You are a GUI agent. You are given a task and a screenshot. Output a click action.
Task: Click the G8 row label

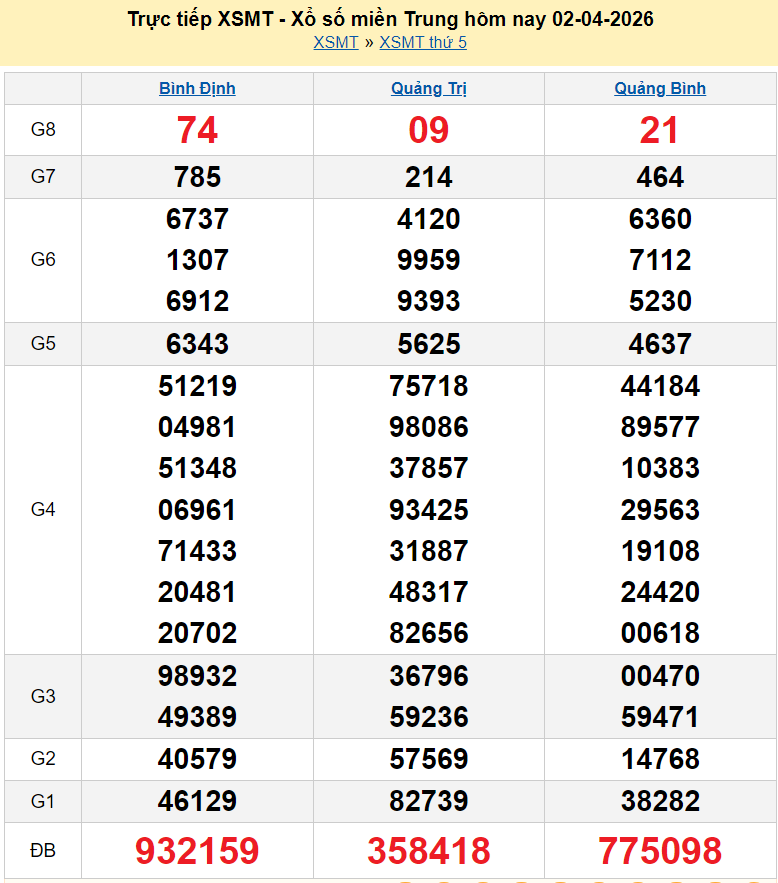pos(43,130)
